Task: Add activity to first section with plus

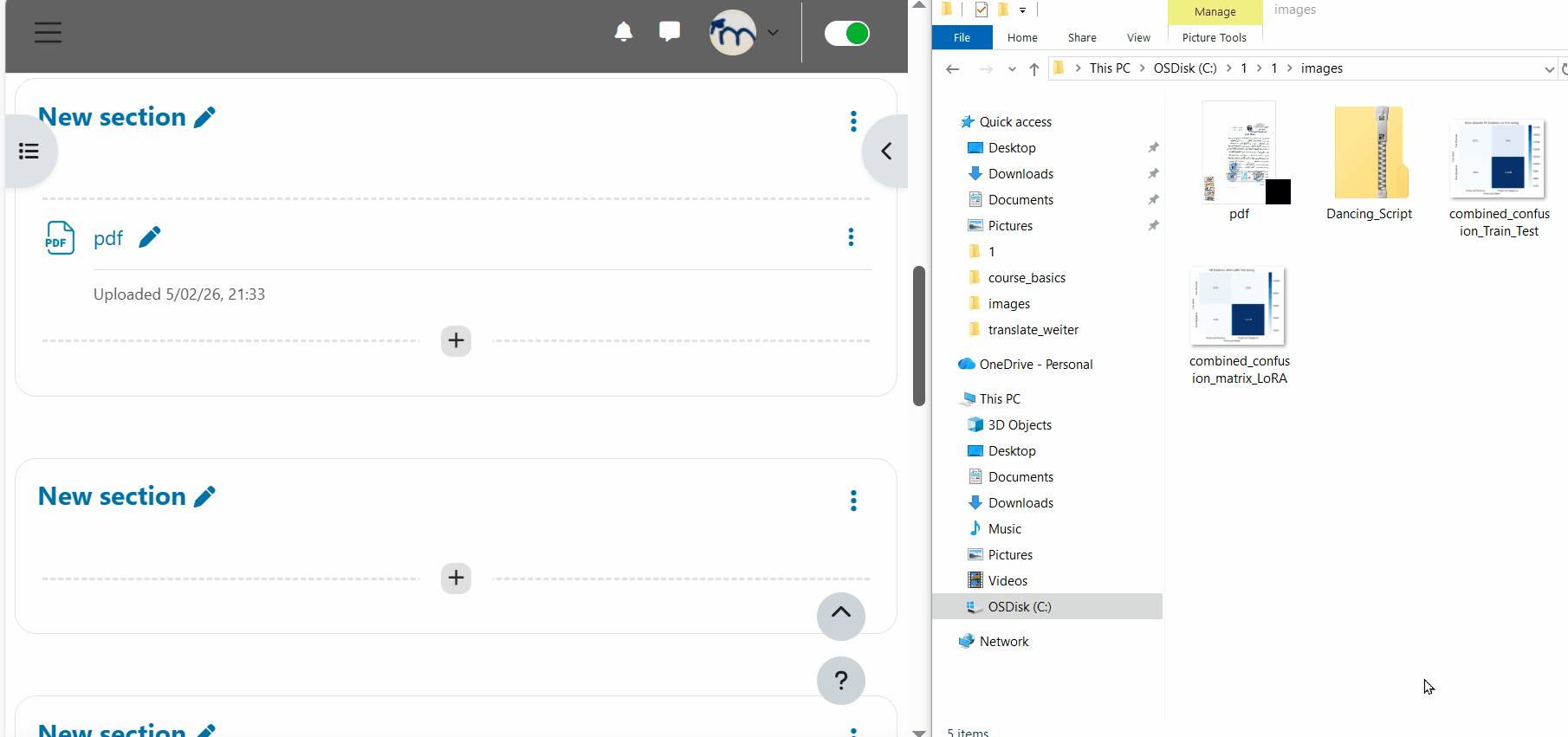Action: click(456, 341)
